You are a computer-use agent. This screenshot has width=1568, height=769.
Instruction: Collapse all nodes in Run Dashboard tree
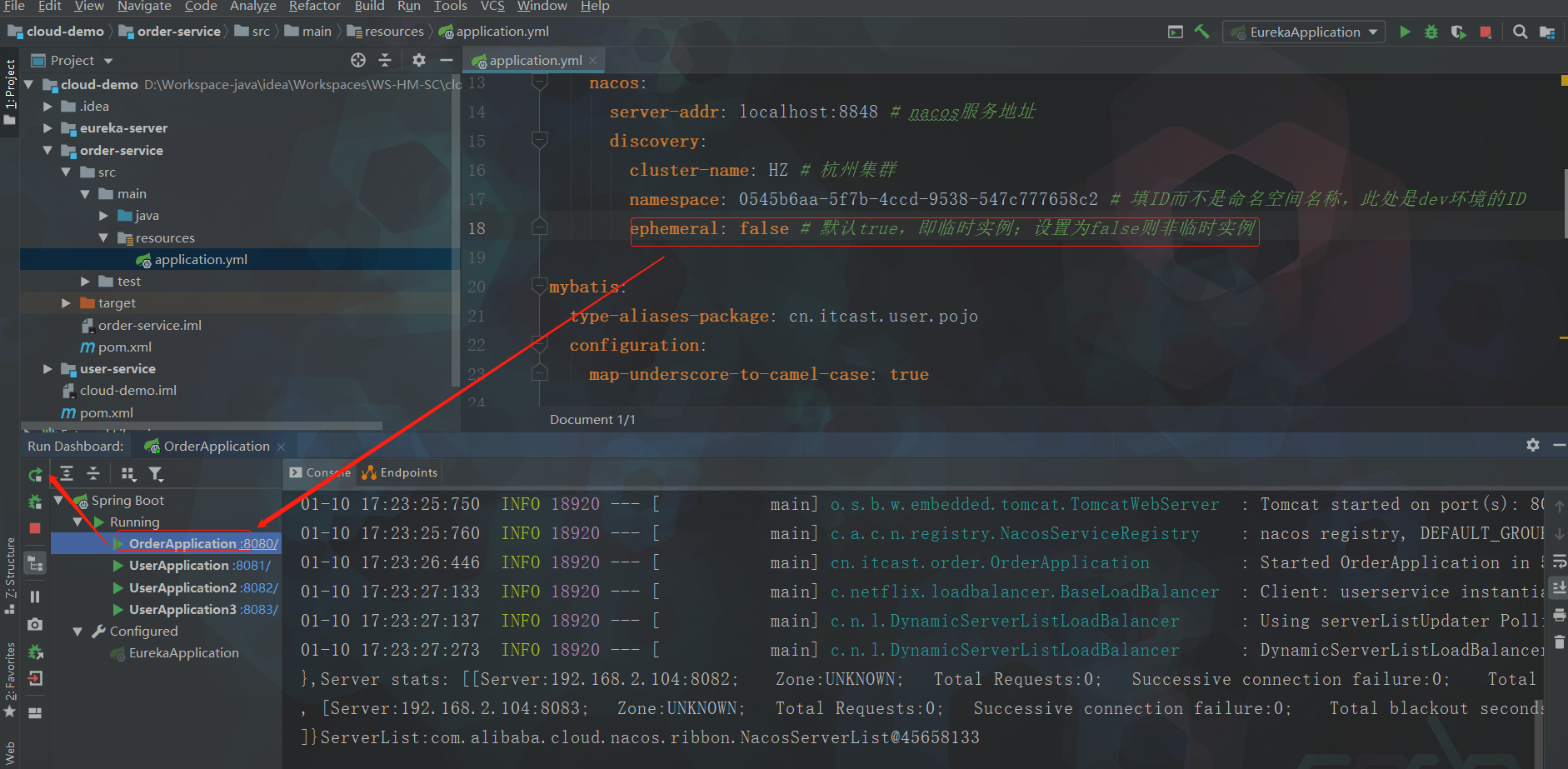93,474
